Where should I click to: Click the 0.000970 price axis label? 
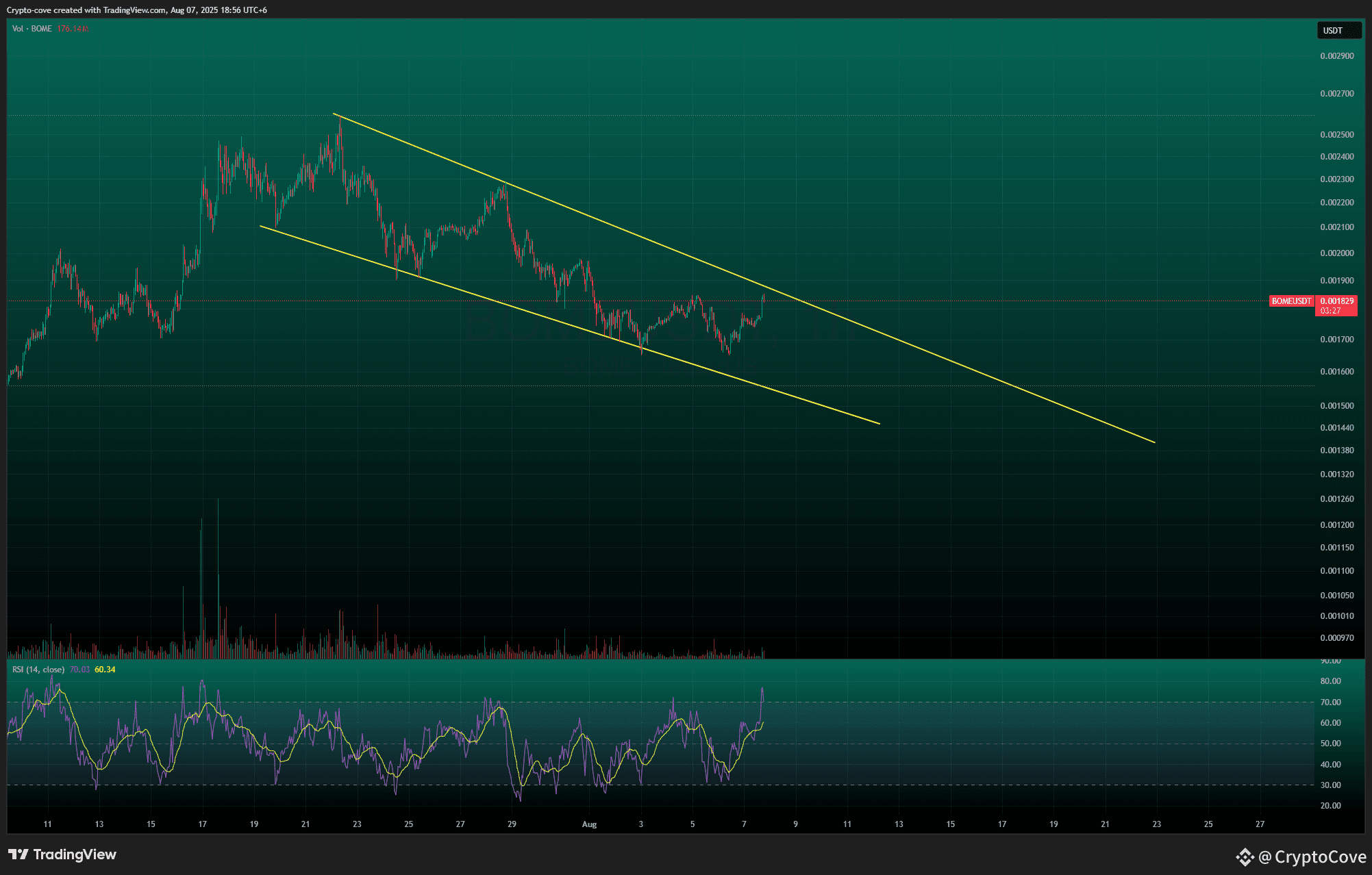click(1336, 638)
